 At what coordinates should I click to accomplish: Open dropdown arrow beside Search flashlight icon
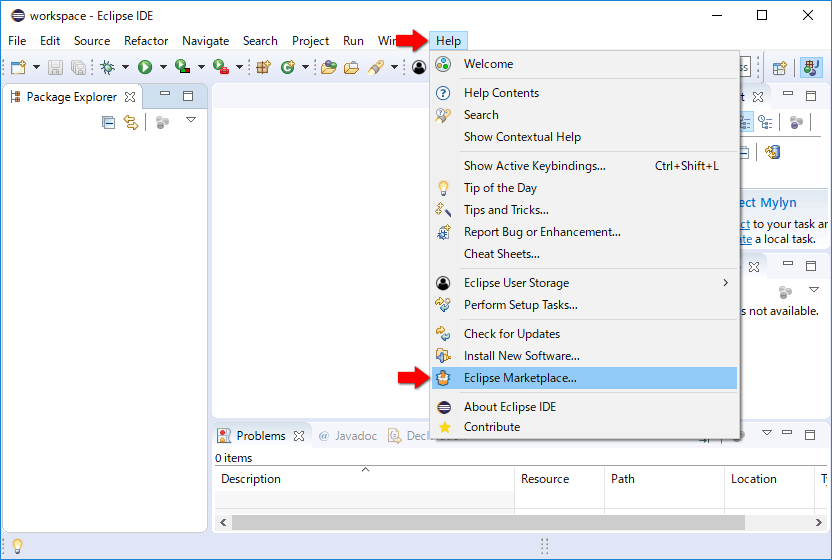click(x=394, y=67)
